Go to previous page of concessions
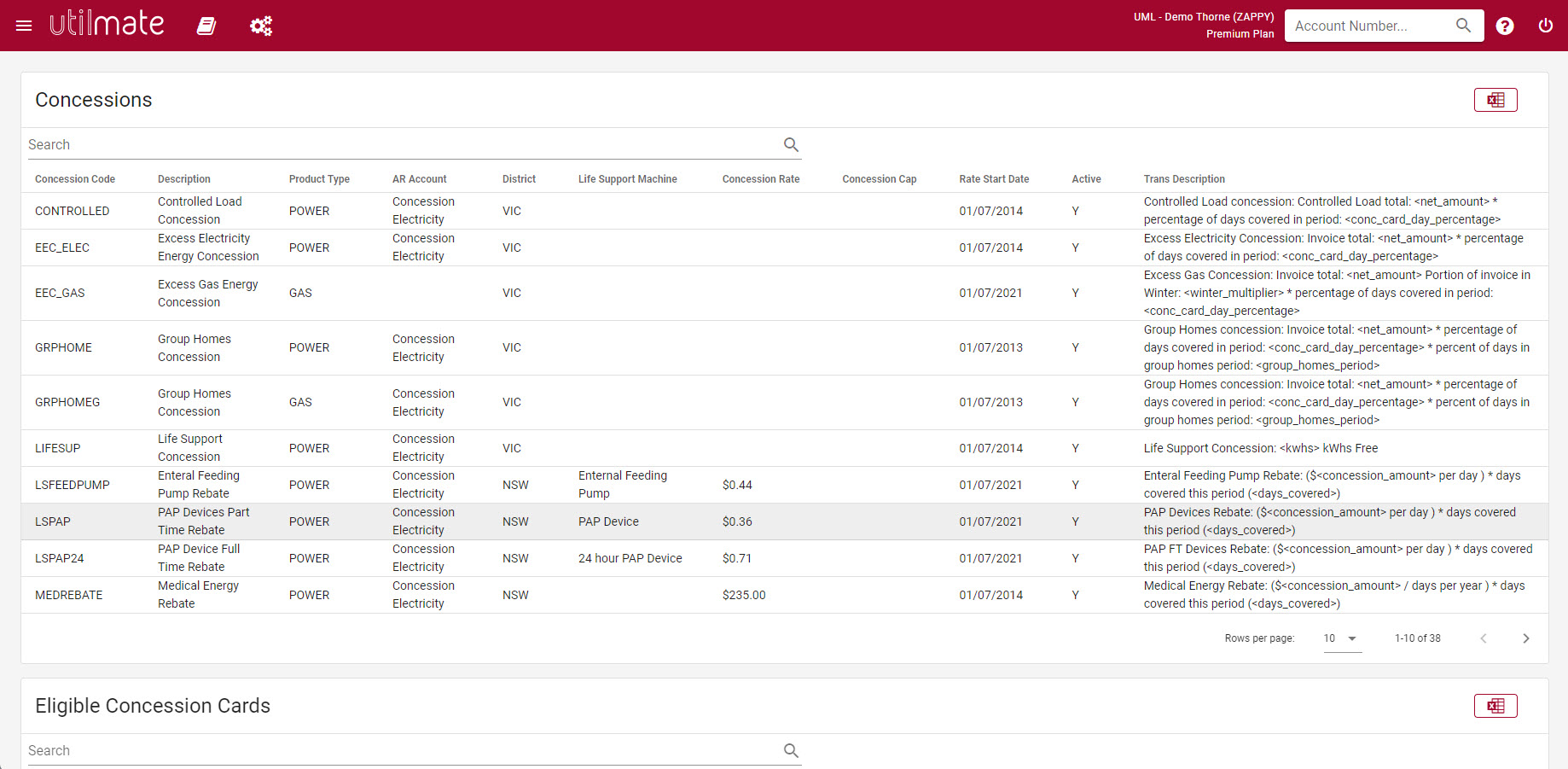The width and height of the screenshot is (1568, 769). pos(1484,638)
